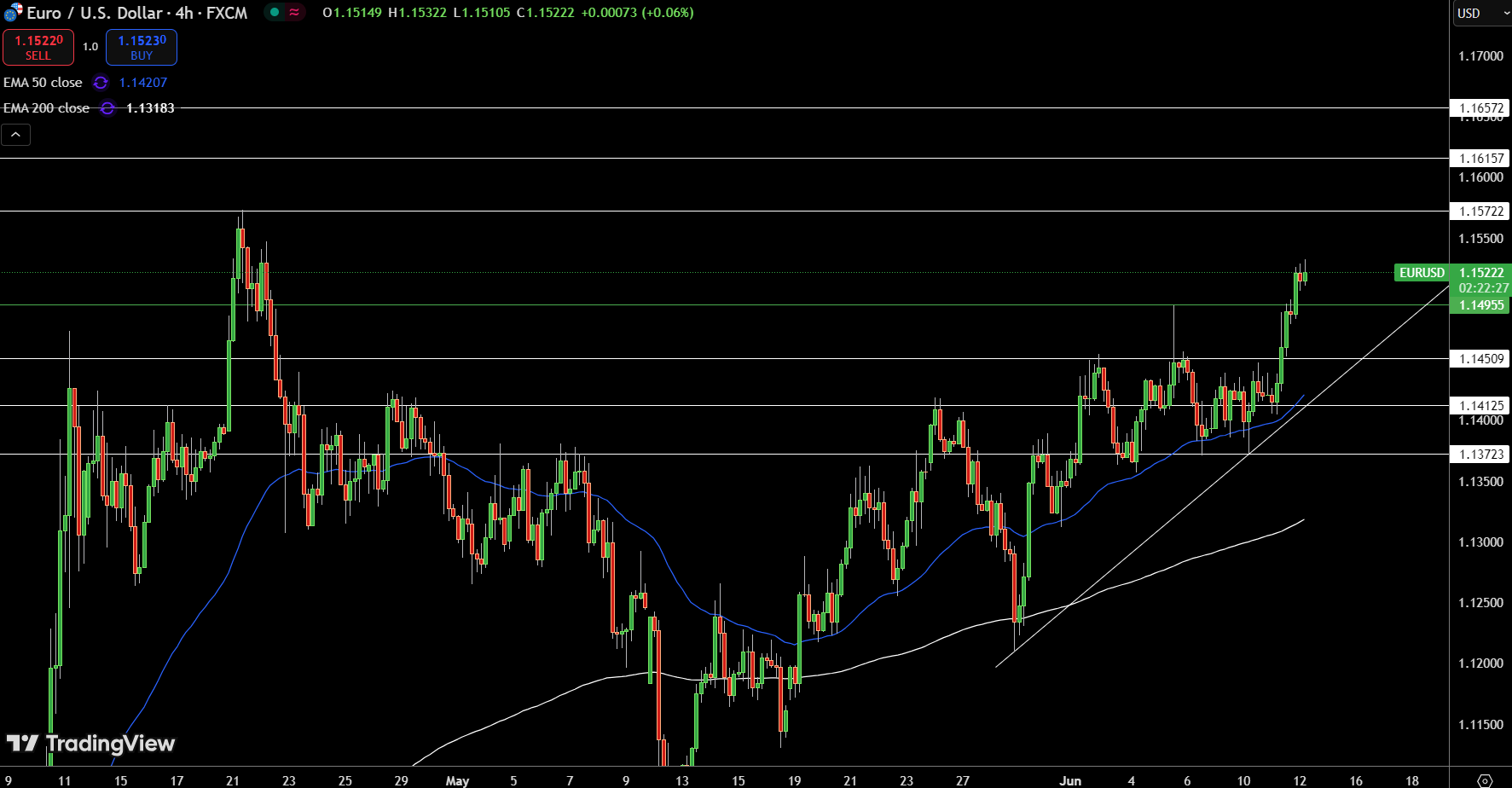Click the 1.15722 horizontal line price label
Viewport: 1512px width, 788px height.
[x=1480, y=211]
